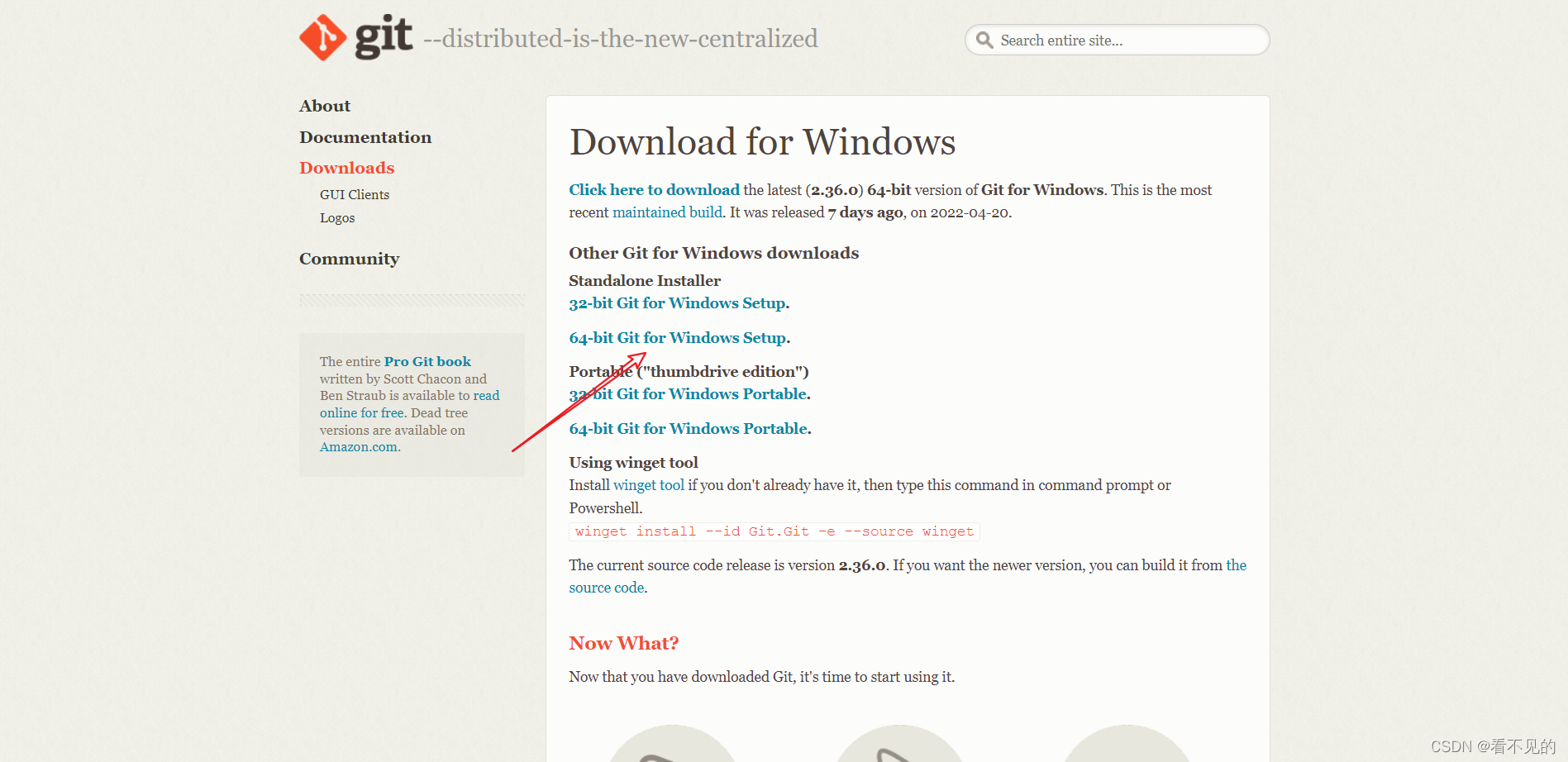This screenshot has height=762, width=1568.
Task: Open the winget tool link
Action: click(x=649, y=485)
